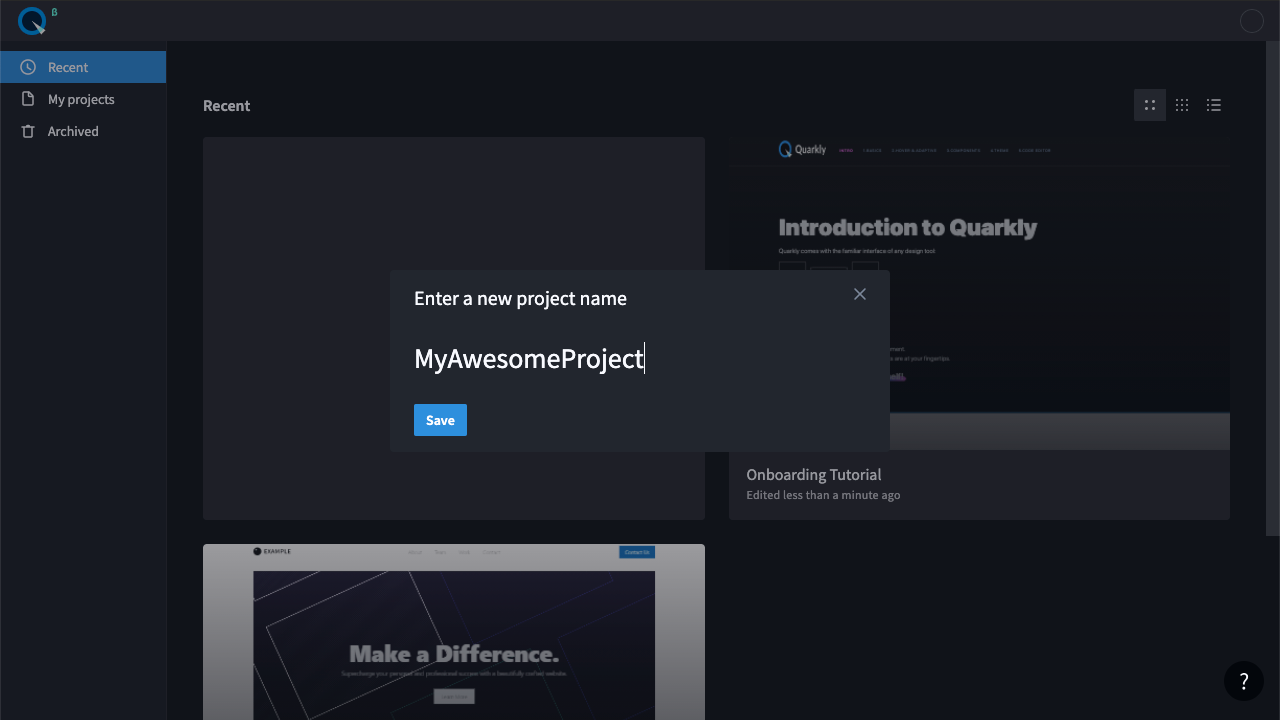Click the file icon beside My projects

click(28, 99)
